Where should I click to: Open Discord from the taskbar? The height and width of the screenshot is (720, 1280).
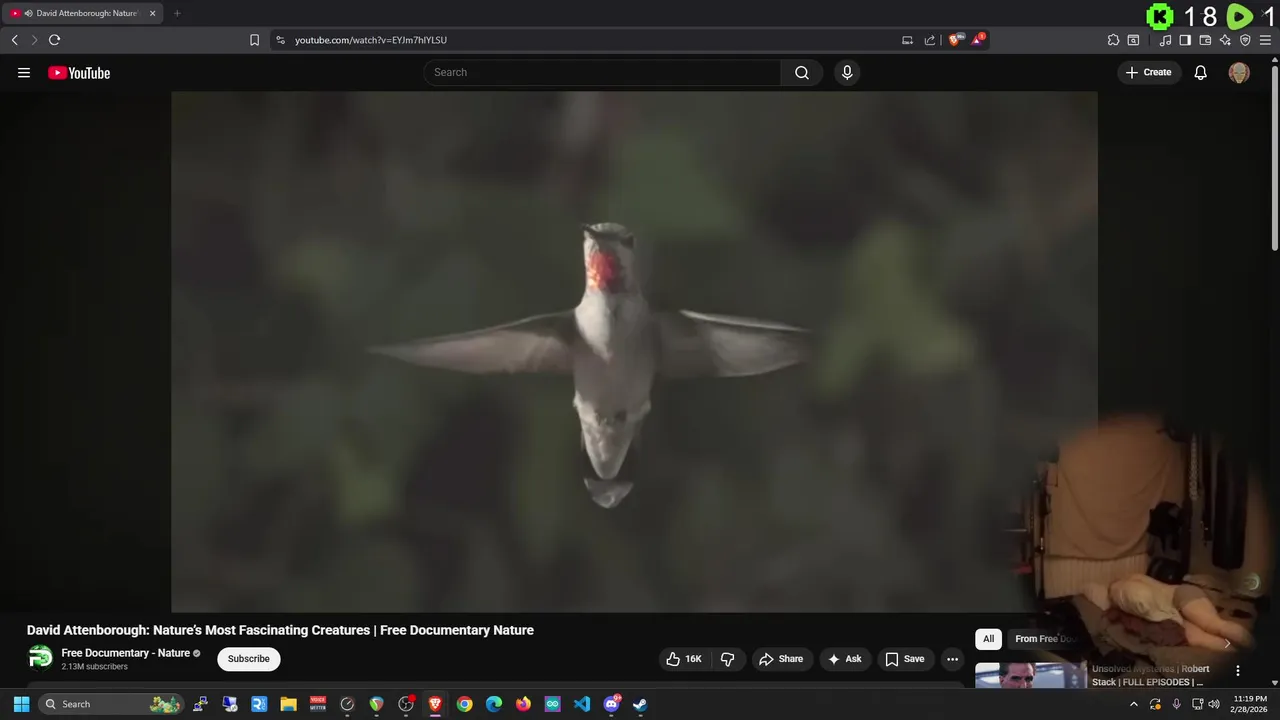(611, 704)
